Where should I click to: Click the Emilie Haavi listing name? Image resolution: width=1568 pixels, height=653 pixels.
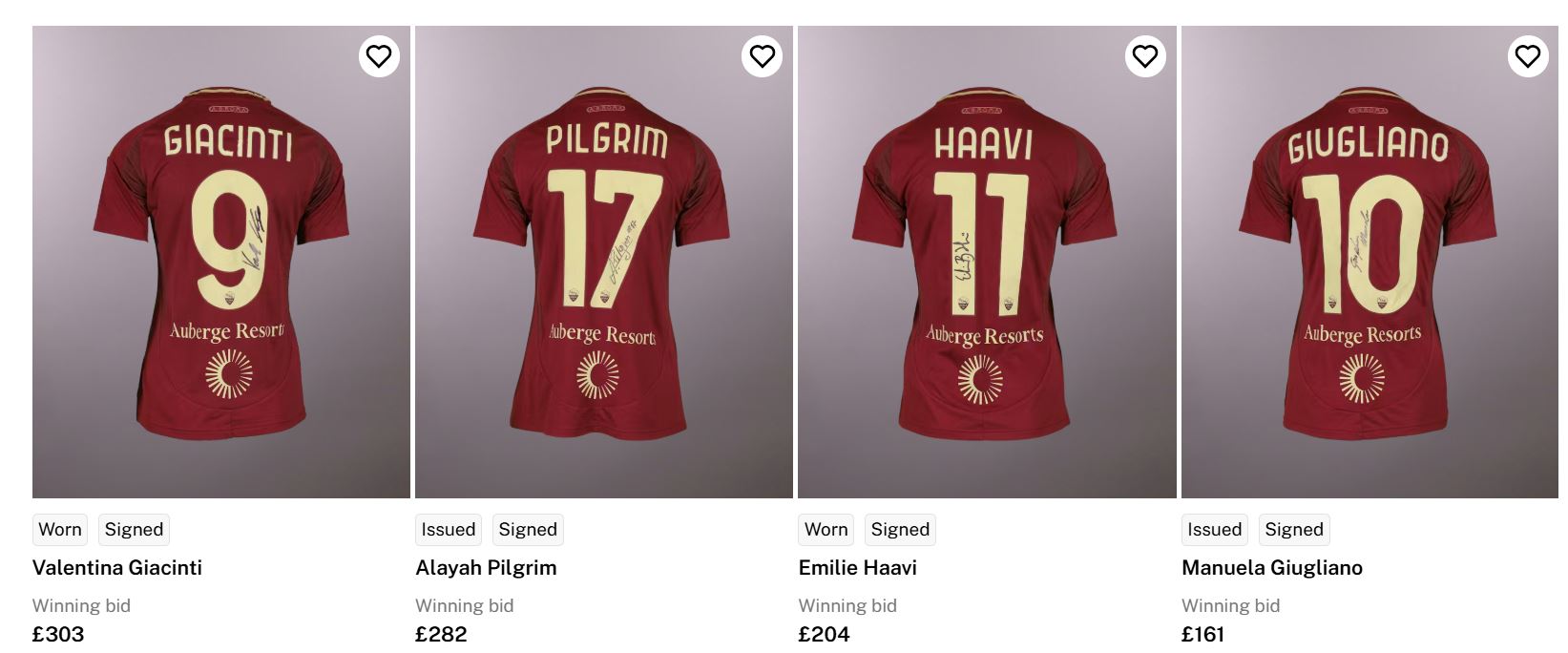point(857,568)
